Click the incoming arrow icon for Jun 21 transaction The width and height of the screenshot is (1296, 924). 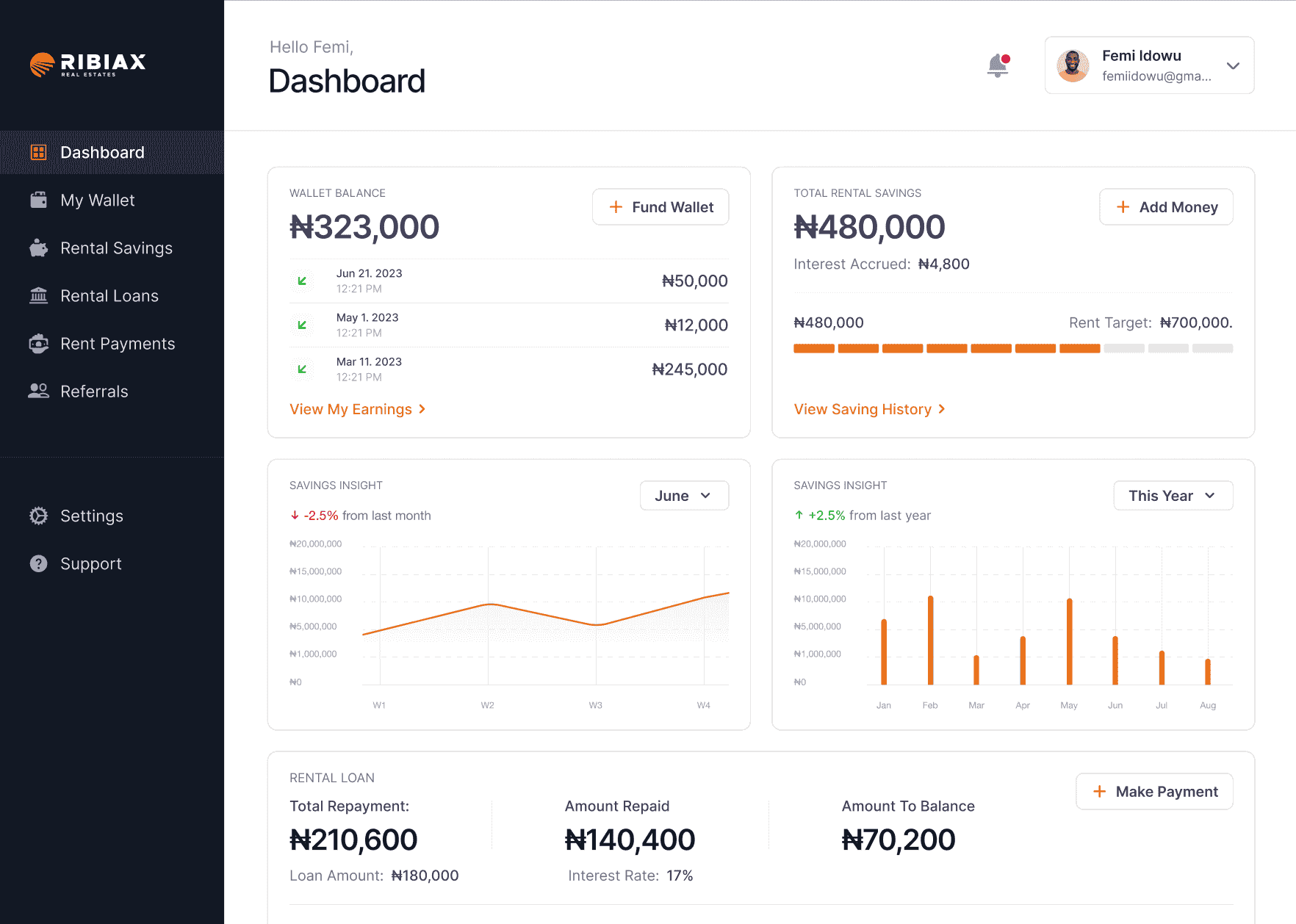tap(302, 281)
